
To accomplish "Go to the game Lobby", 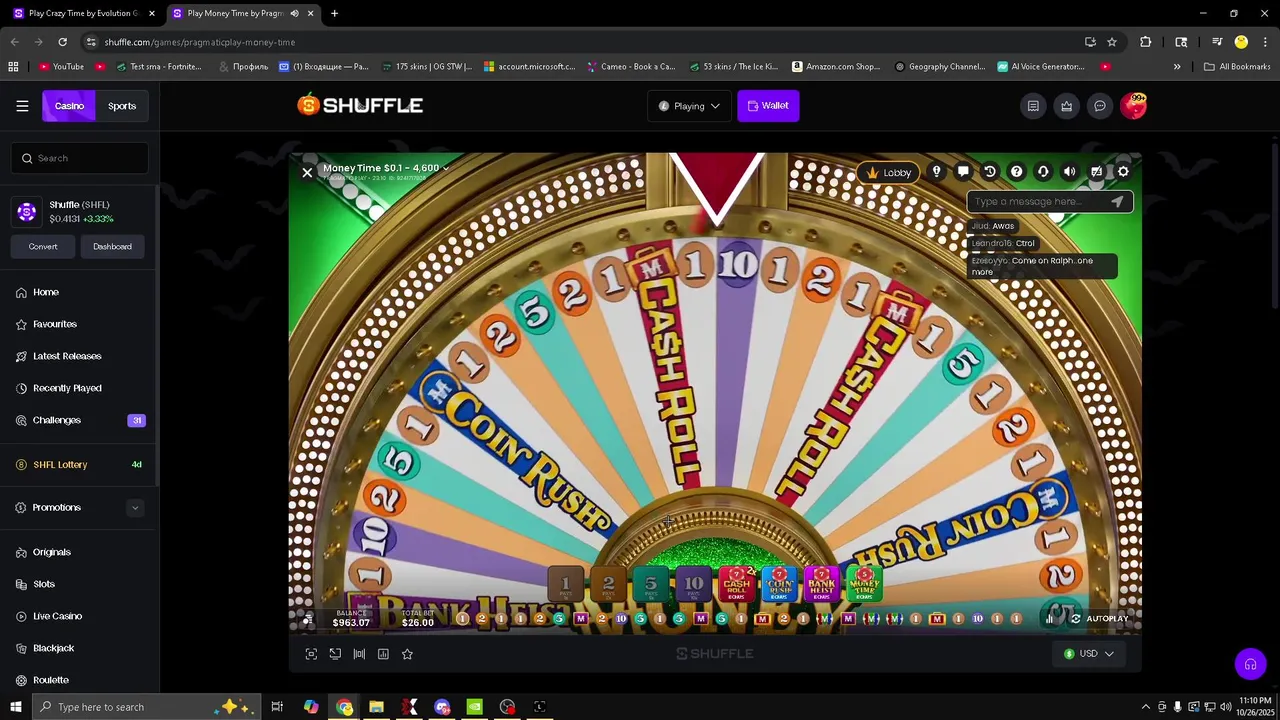I will [889, 172].
